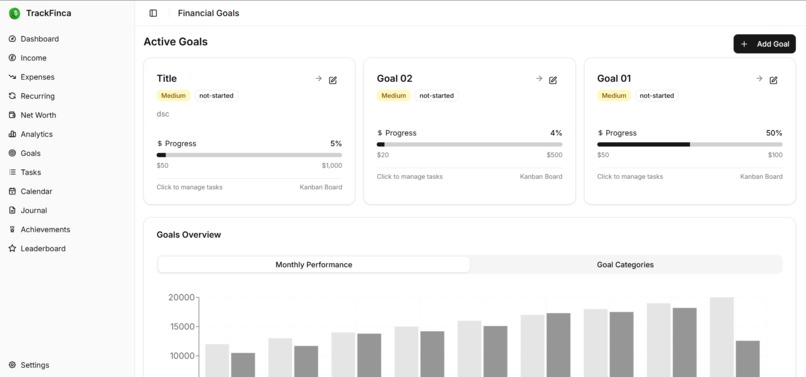Screen dimensions: 806x377
Task: Click the Recurring refresh icon
Action: [x=12, y=96]
